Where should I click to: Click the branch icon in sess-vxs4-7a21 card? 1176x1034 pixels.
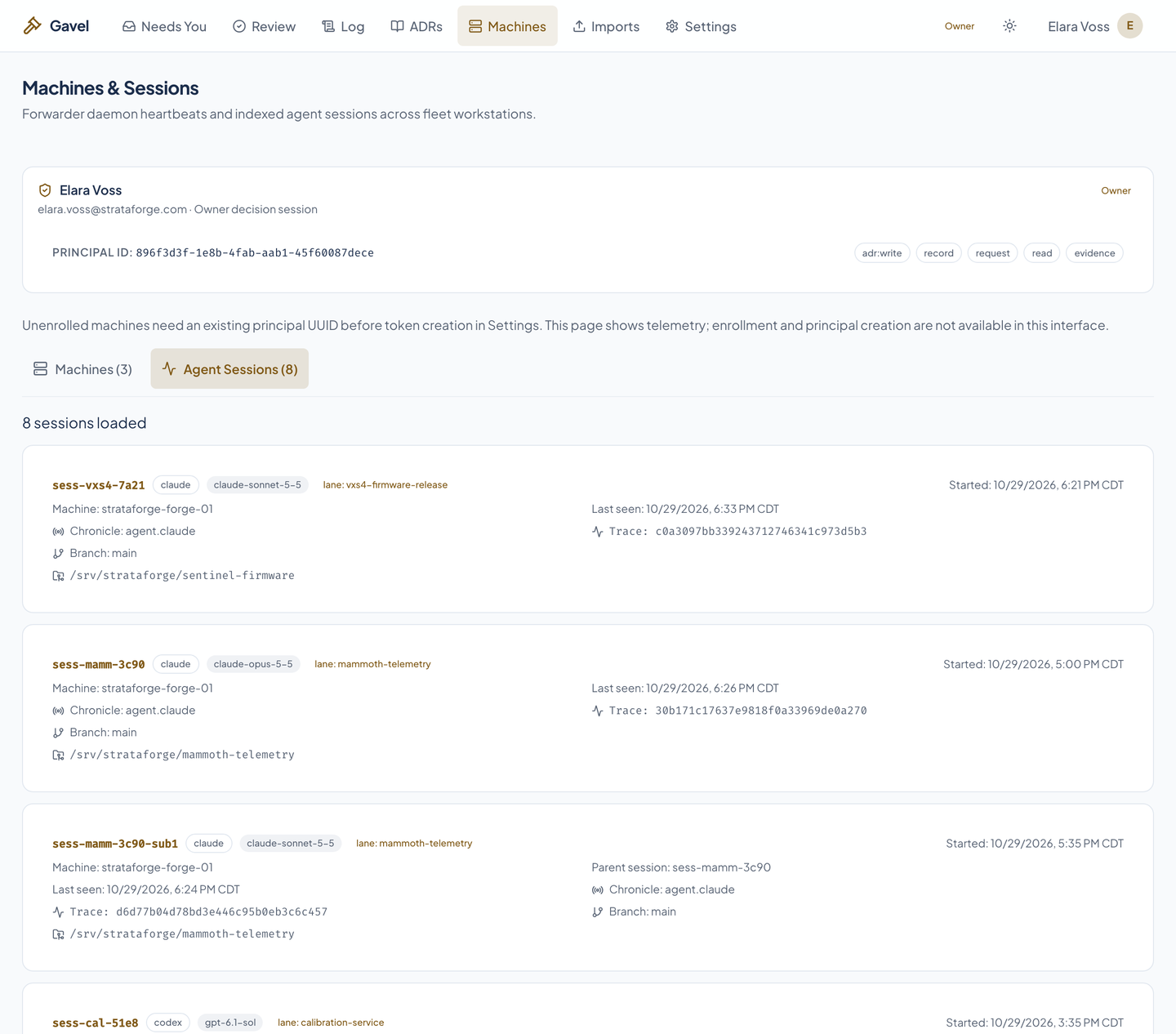58,554
